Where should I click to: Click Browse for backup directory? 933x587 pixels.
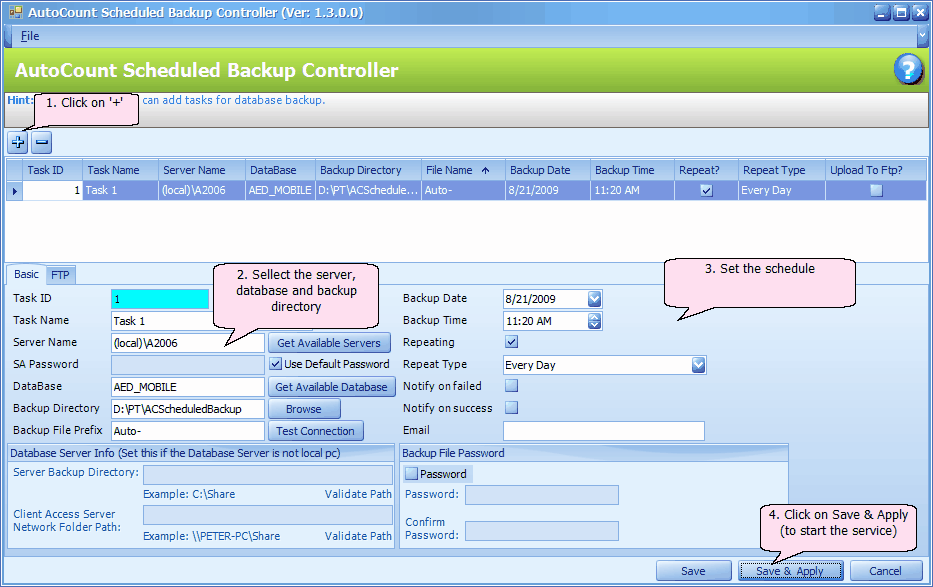click(x=304, y=409)
